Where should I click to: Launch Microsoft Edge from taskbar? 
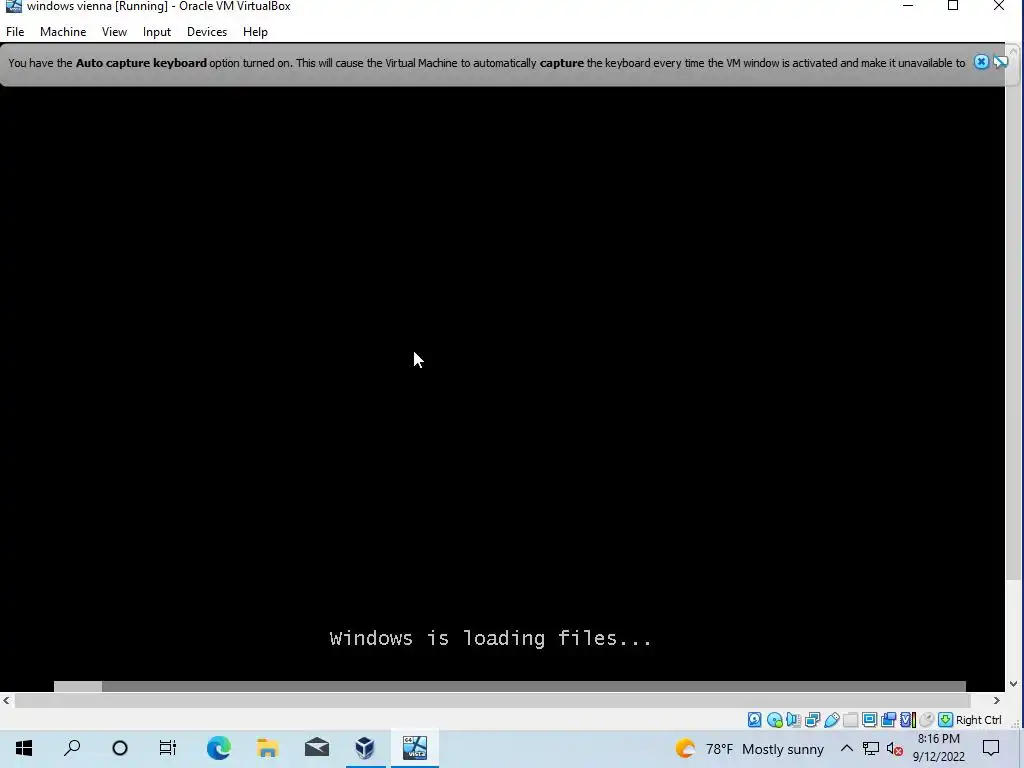click(x=219, y=748)
